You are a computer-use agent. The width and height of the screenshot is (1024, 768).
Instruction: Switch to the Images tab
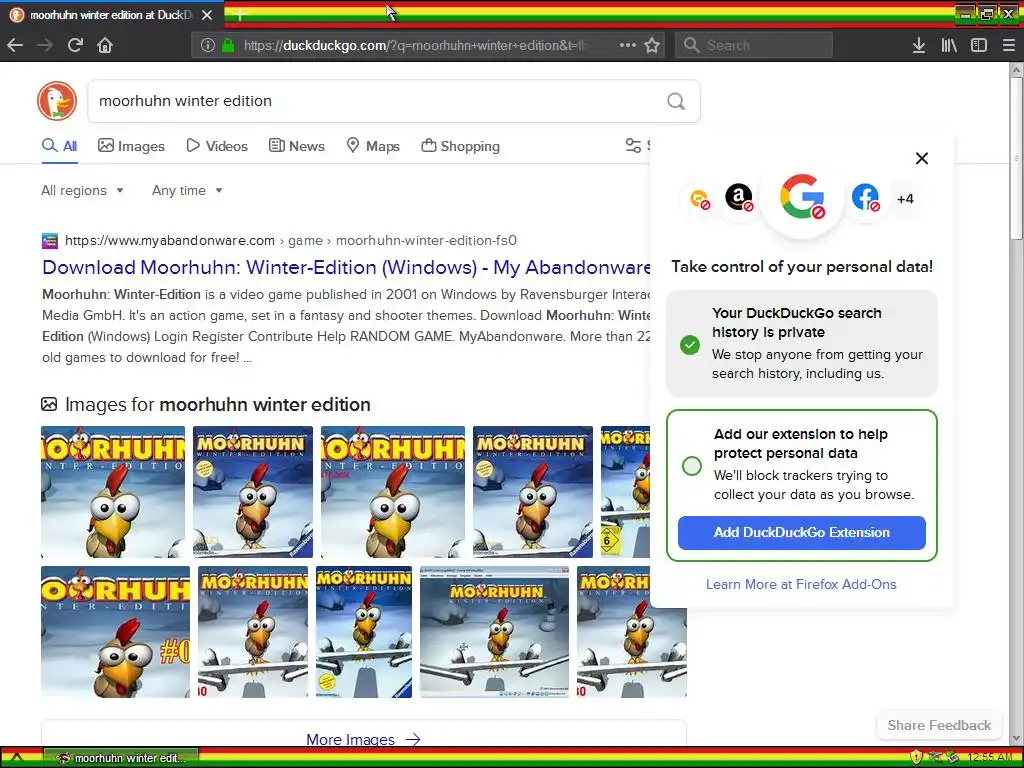click(x=131, y=146)
